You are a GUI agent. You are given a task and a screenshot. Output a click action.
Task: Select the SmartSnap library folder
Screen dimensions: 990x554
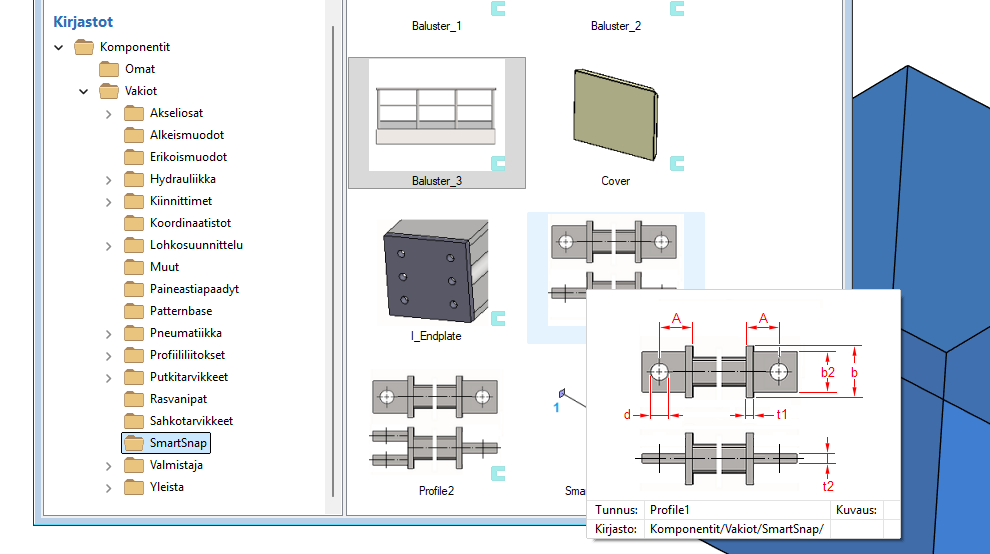click(179, 443)
